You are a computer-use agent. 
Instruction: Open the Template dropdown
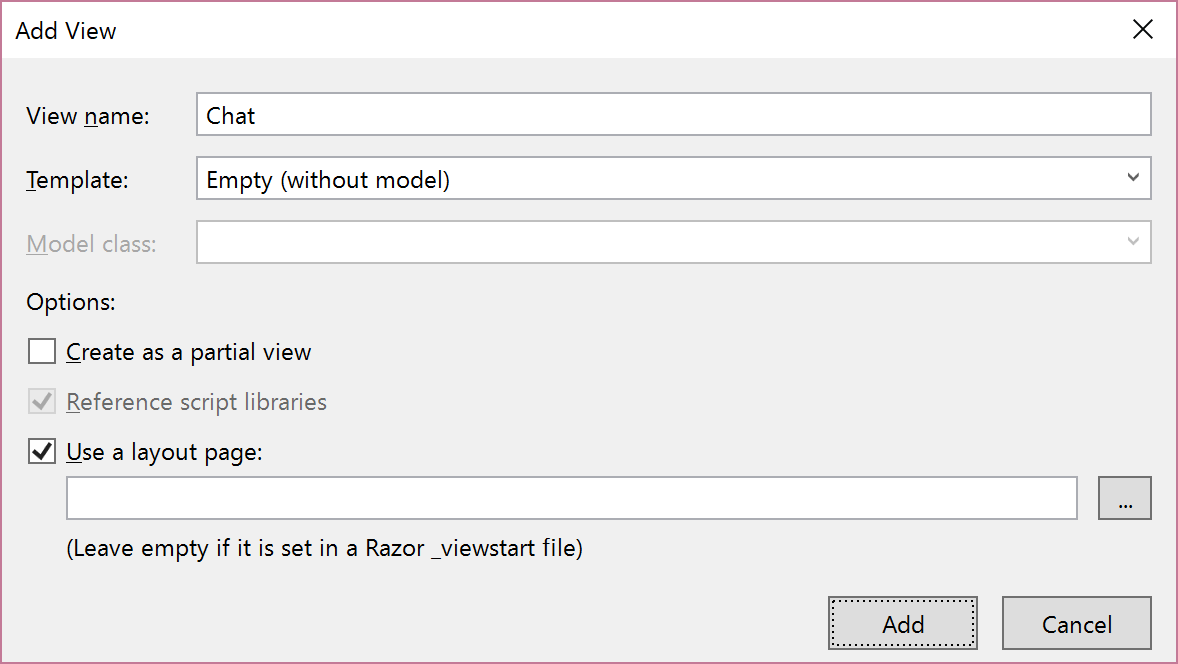673,178
